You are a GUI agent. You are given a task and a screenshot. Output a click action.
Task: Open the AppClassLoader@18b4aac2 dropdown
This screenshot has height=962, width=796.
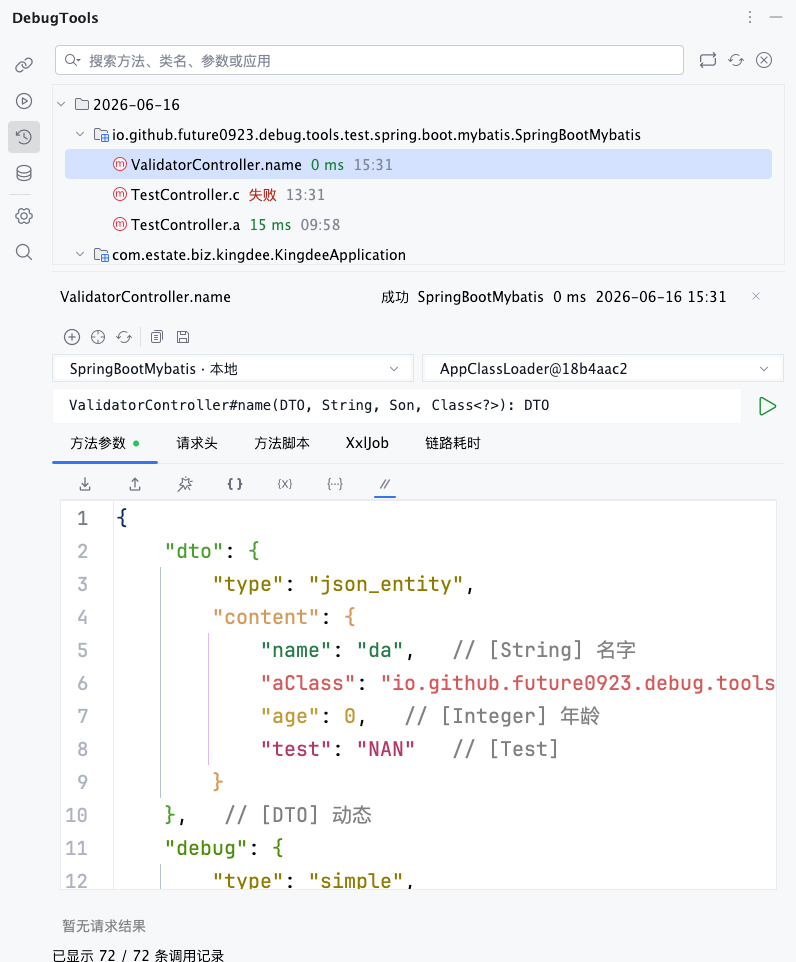603,369
